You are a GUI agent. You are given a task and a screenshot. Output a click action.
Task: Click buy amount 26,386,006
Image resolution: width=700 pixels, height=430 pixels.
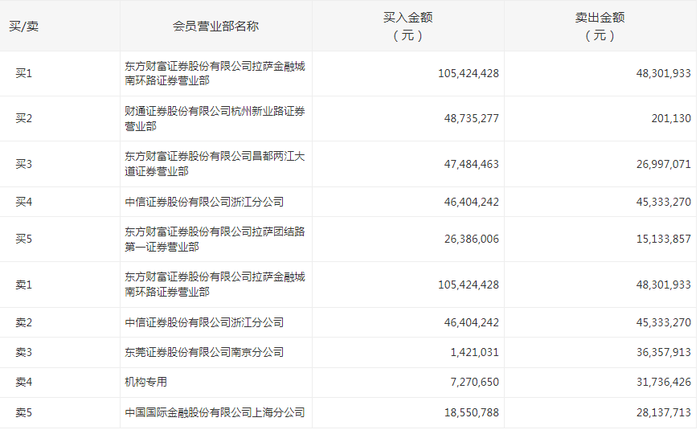tap(471, 239)
